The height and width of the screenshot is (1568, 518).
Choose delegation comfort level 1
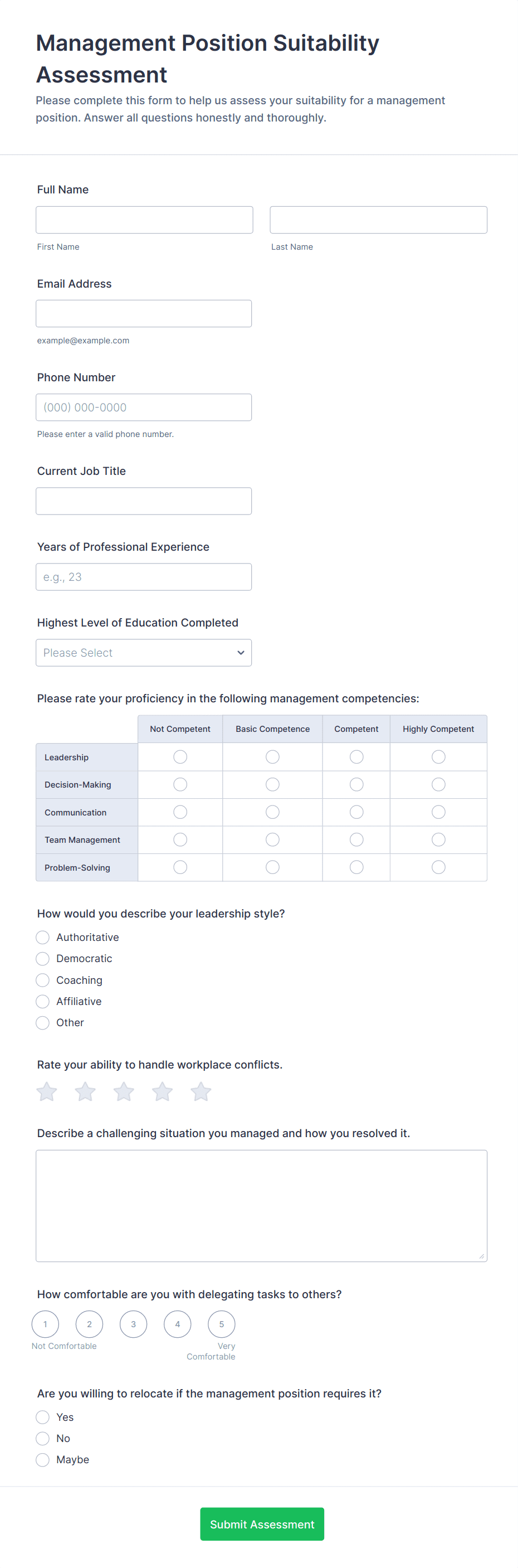[x=46, y=1324]
